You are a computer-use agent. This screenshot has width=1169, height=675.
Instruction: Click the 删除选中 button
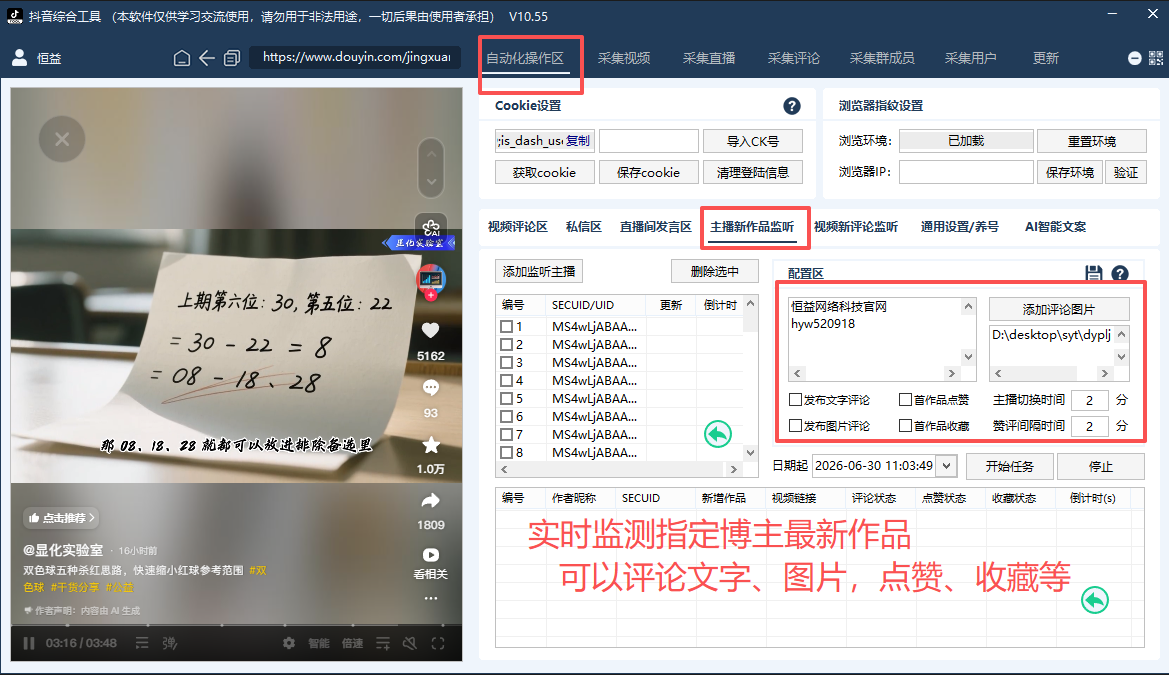pos(714,271)
